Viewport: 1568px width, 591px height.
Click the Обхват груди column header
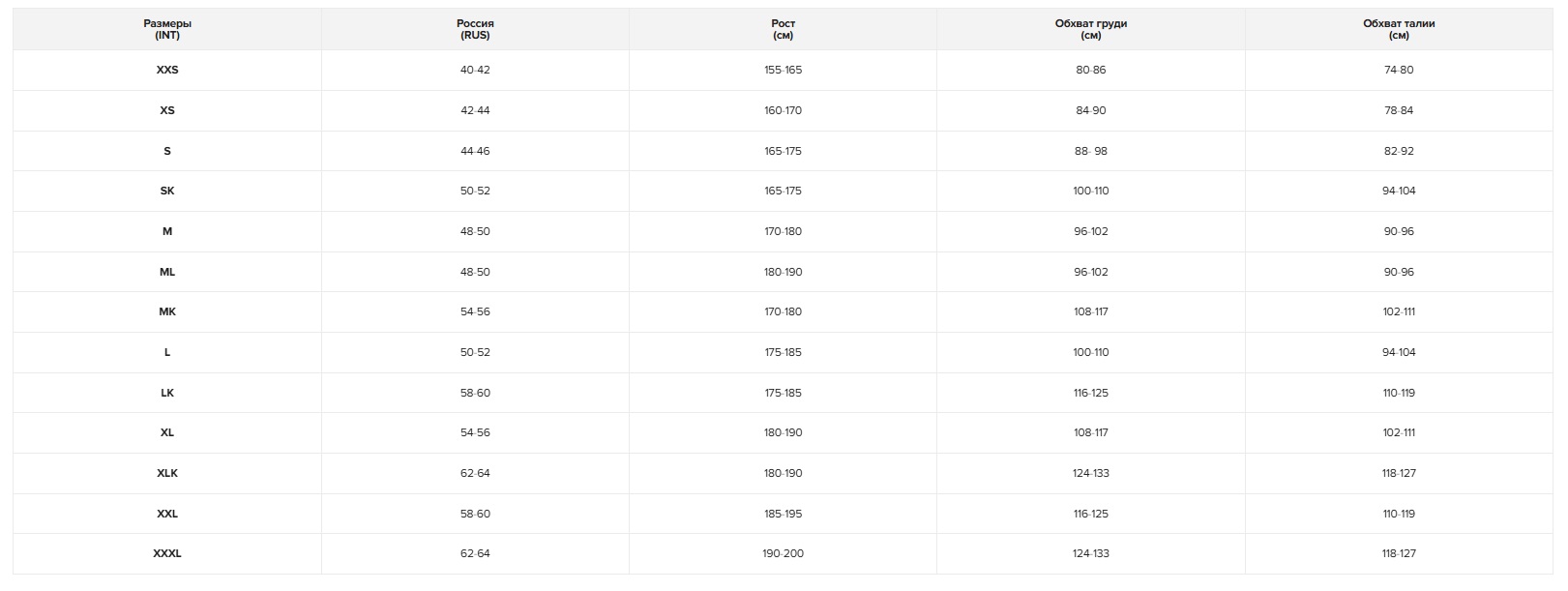1091,29
